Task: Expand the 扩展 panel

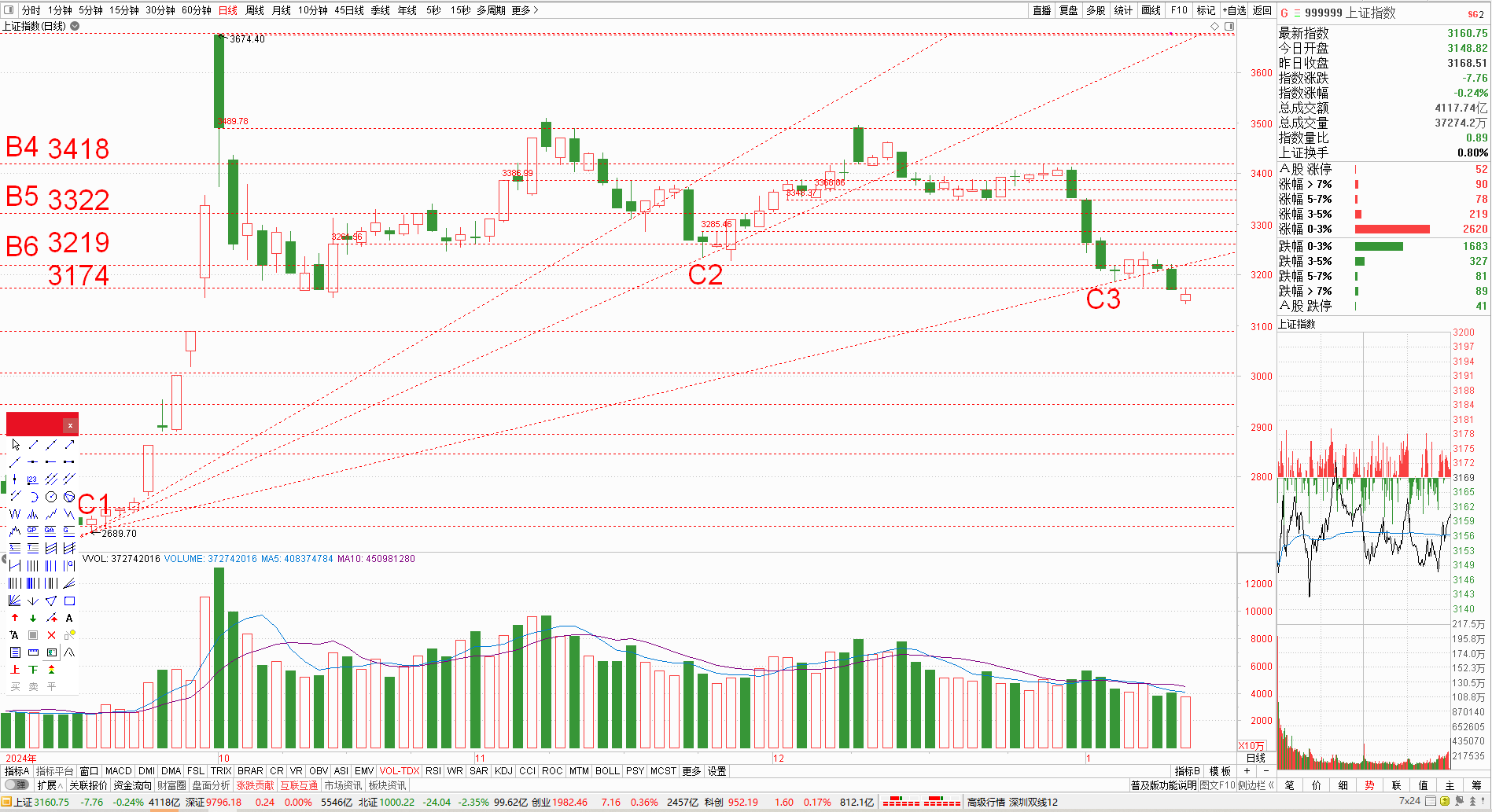Action: 50,785
